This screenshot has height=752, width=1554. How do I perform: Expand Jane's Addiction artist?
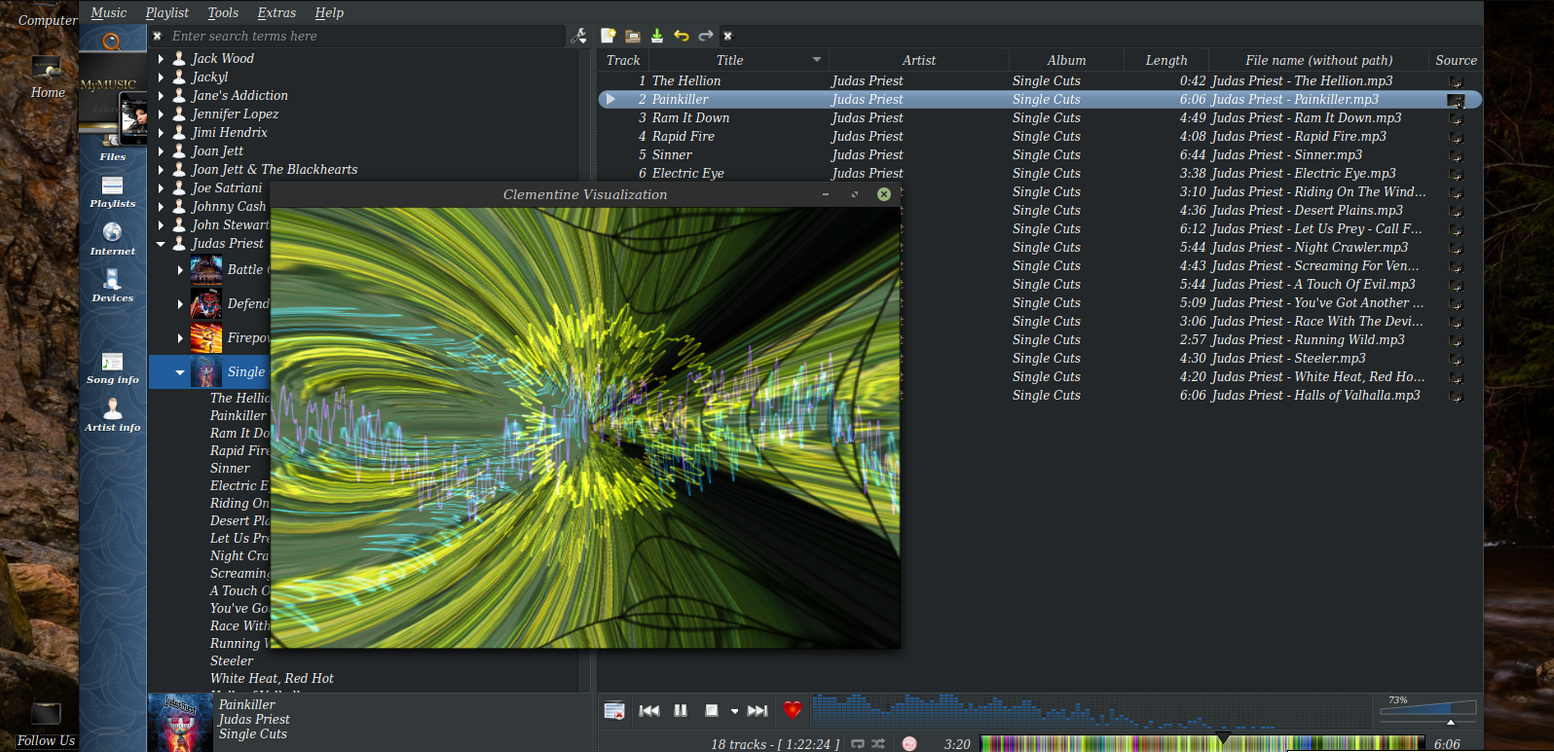[161, 96]
